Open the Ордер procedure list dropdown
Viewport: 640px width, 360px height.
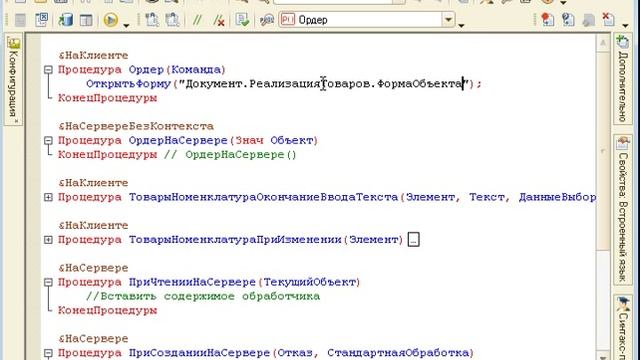448,20
